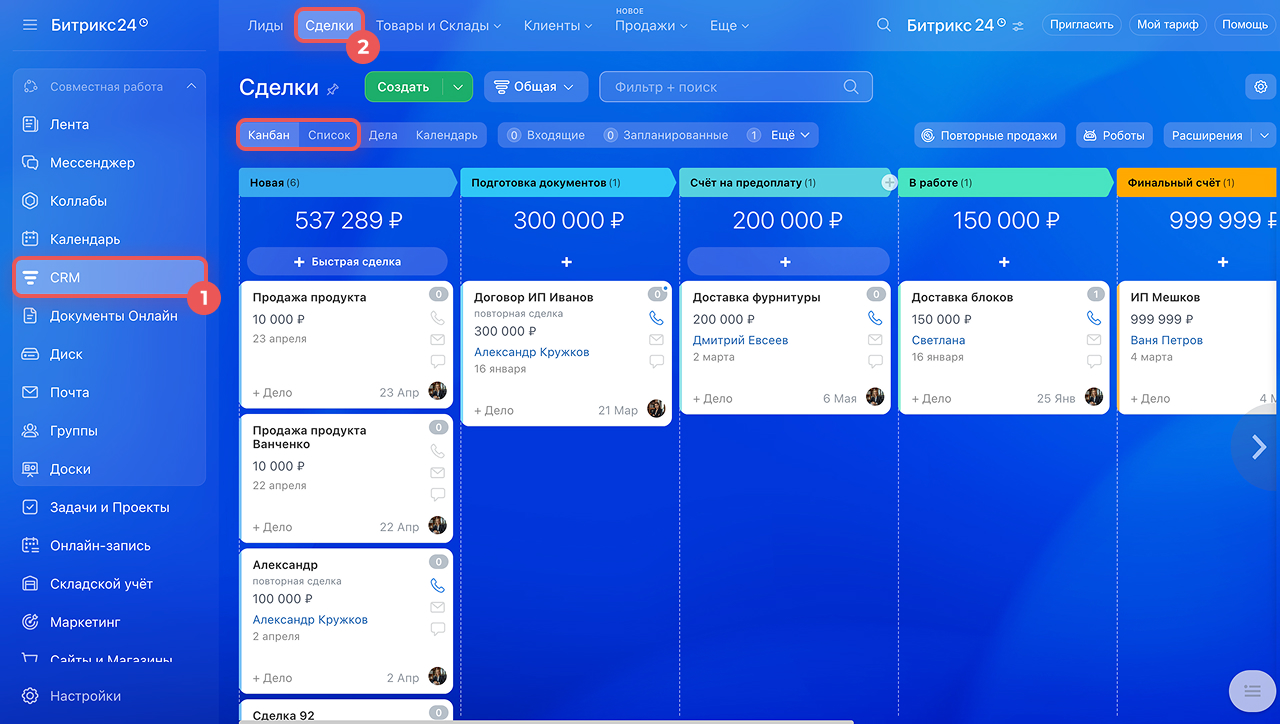The image size is (1280, 724).
Task: Click the green Создать button
Action: [x=404, y=87]
